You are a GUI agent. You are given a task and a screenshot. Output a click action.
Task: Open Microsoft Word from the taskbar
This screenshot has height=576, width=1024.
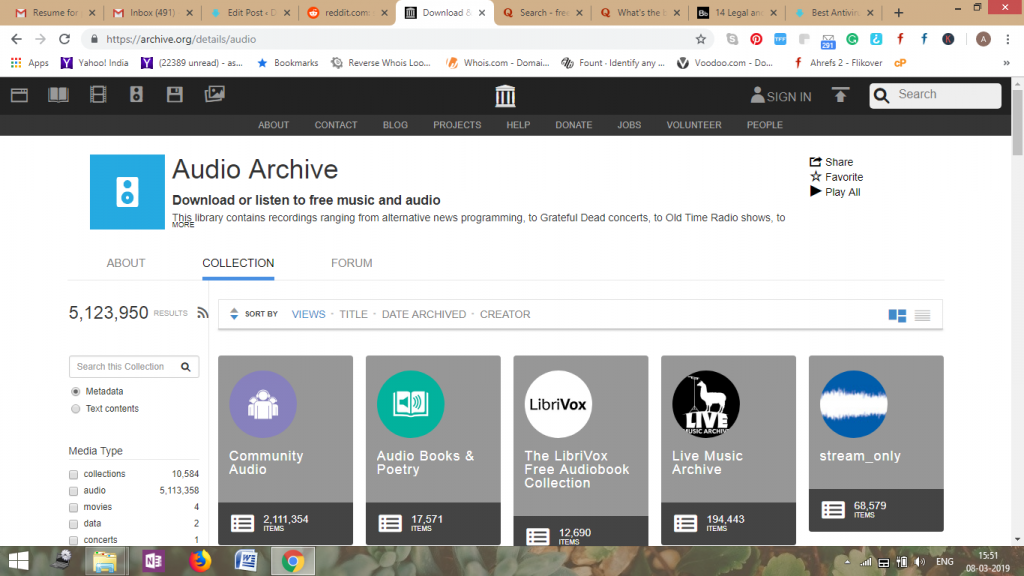[246, 561]
